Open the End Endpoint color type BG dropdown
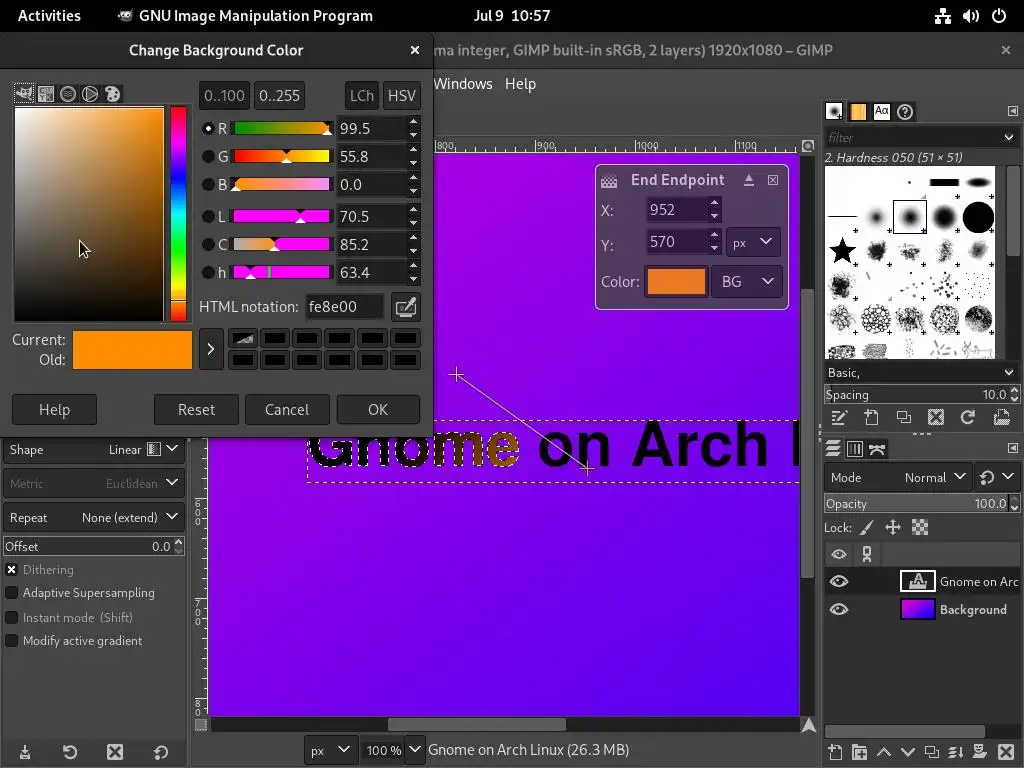Viewport: 1024px width, 768px height. click(746, 281)
